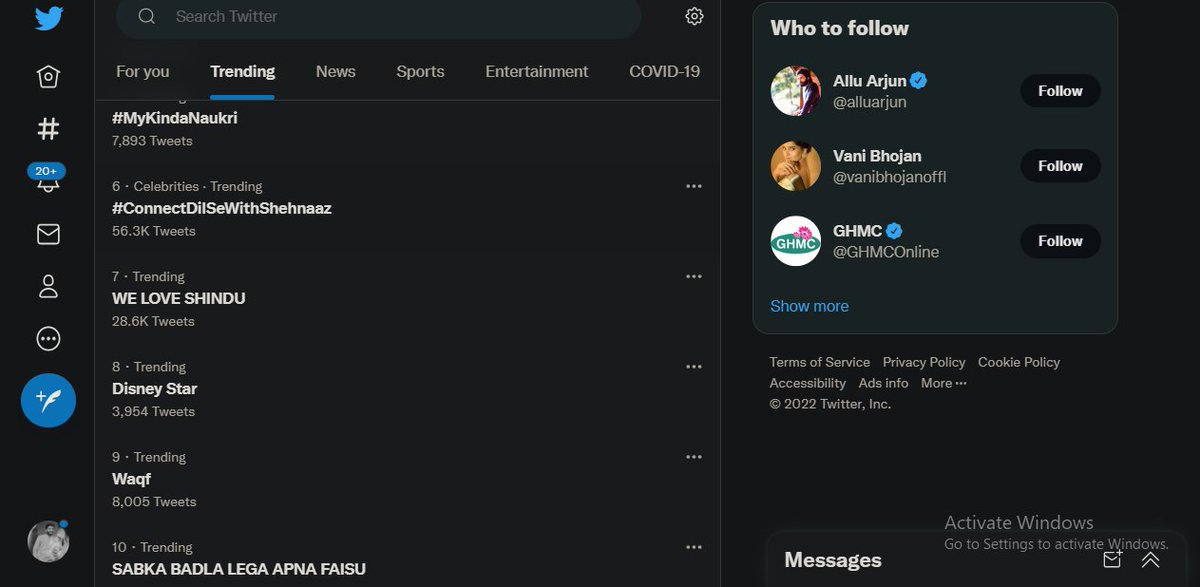Open trend Disney Star
1200x587 pixels.
(x=154, y=388)
